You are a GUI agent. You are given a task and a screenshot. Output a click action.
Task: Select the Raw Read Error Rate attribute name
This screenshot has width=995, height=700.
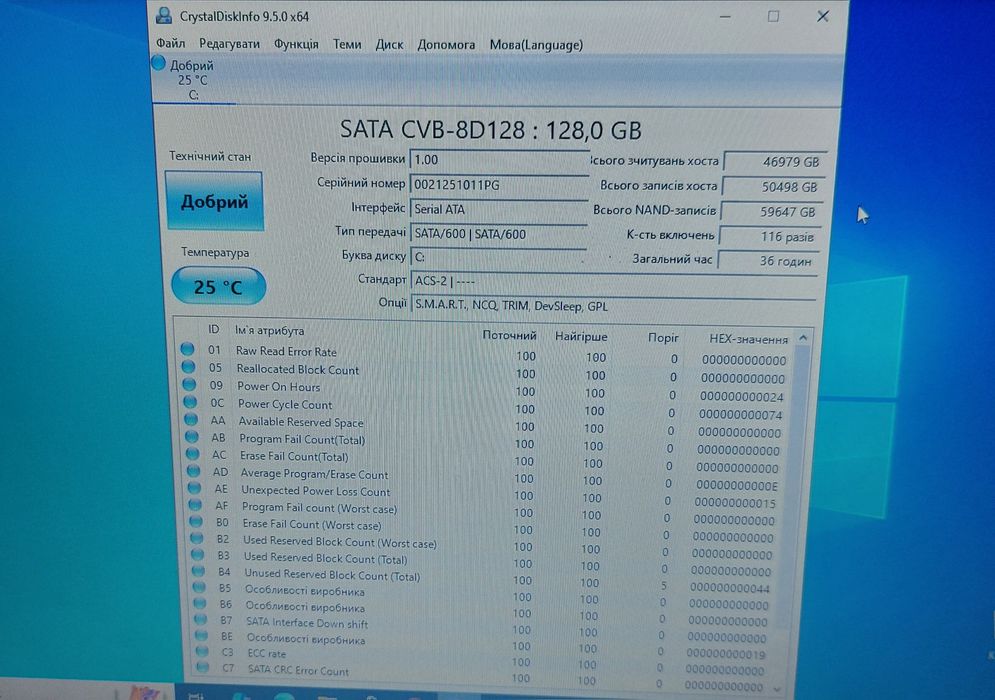(286, 351)
